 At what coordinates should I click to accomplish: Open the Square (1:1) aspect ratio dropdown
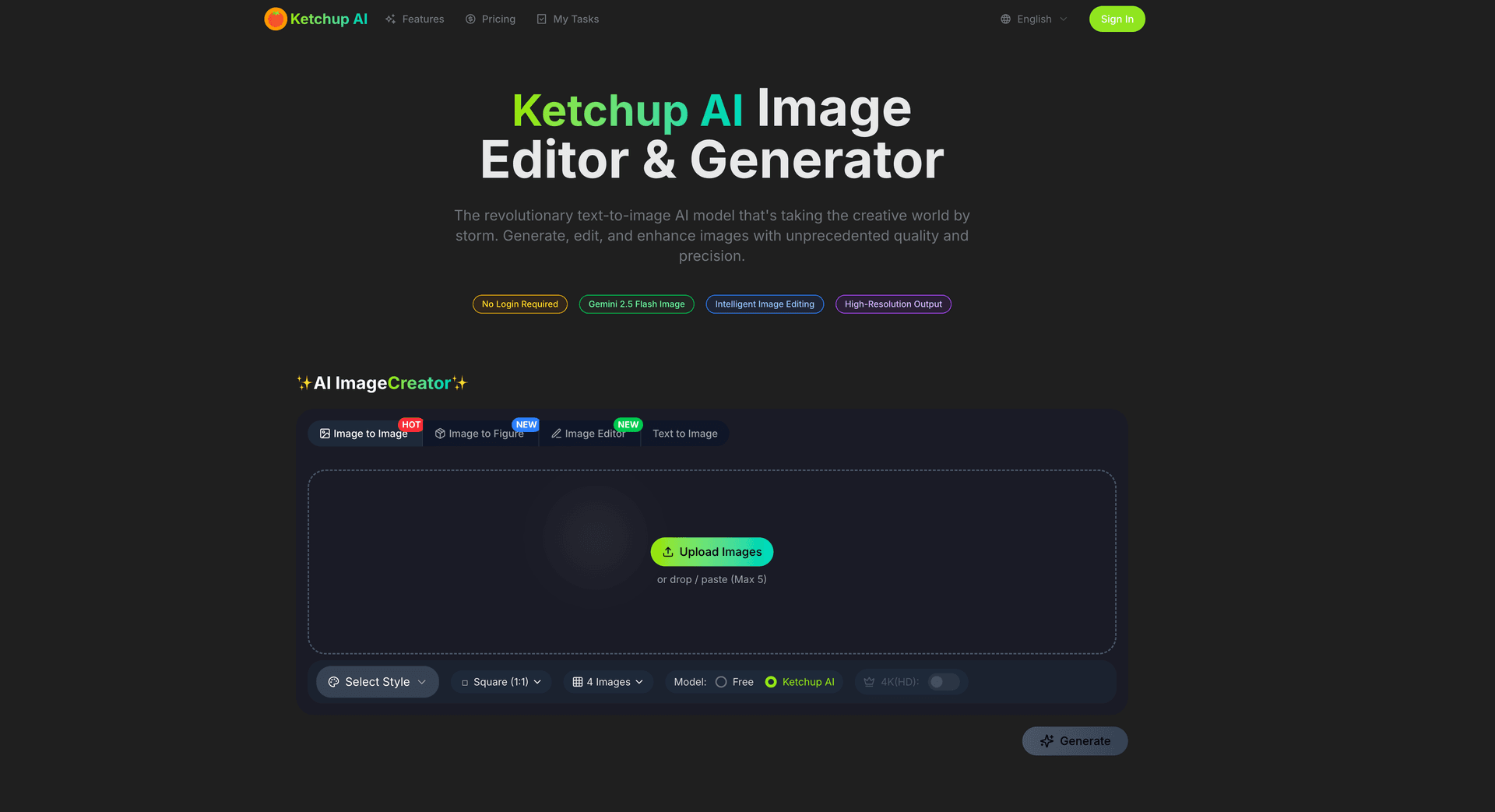501,681
